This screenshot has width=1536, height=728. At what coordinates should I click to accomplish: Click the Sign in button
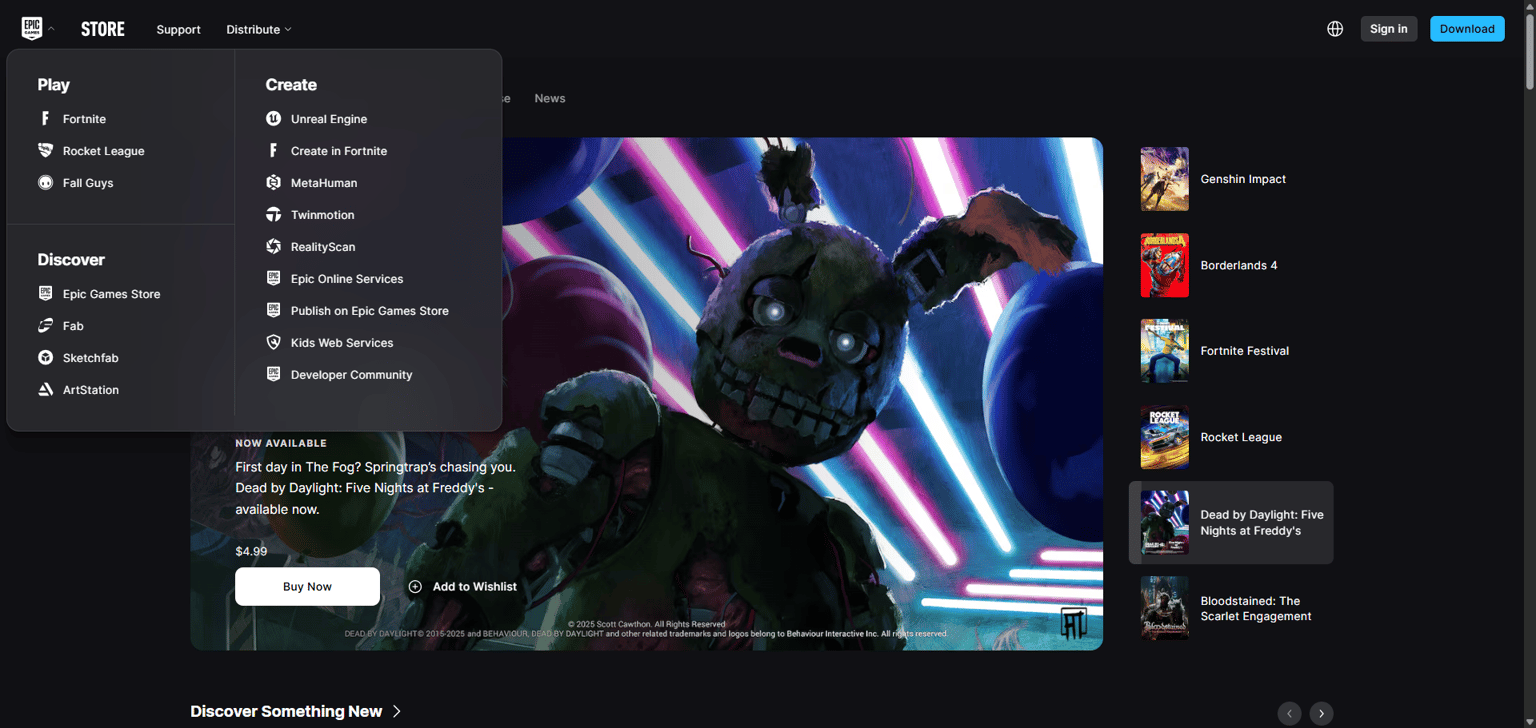point(1389,29)
